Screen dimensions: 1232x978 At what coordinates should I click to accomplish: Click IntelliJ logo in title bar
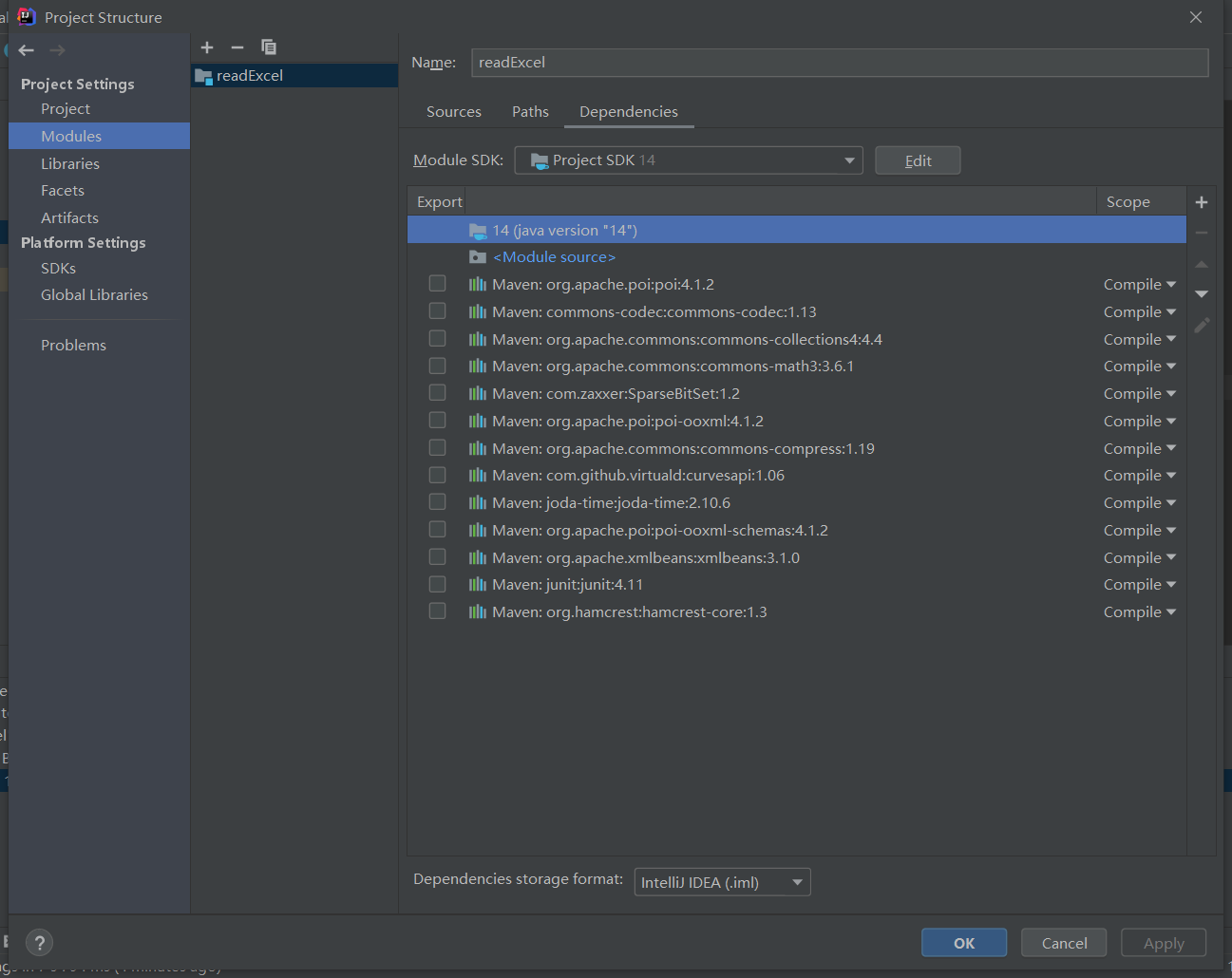[27, 17]
